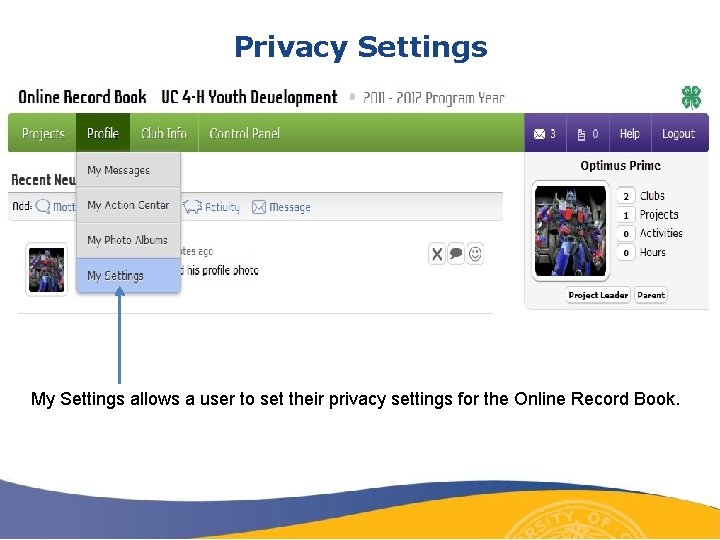Click the Project Leader badge button
This screenshot has width=720, height=540.
click(x=598, y=295)
